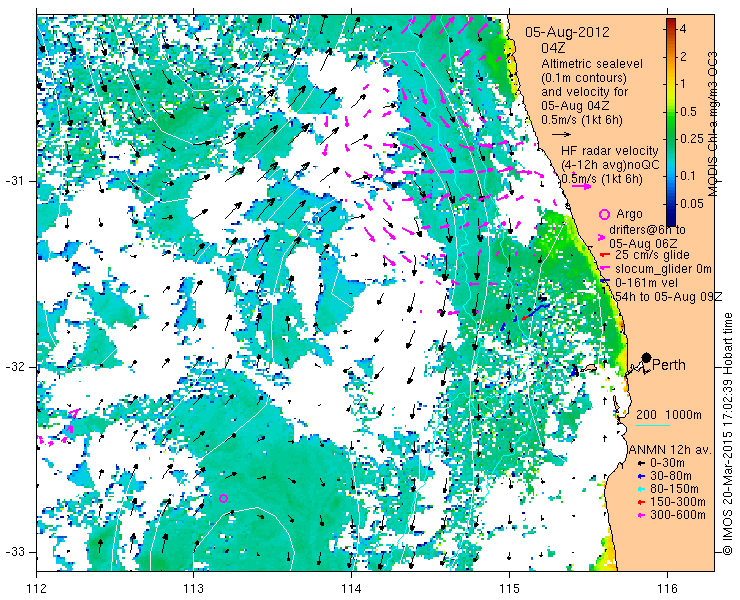Click the 116 longitude axis label

667,589
